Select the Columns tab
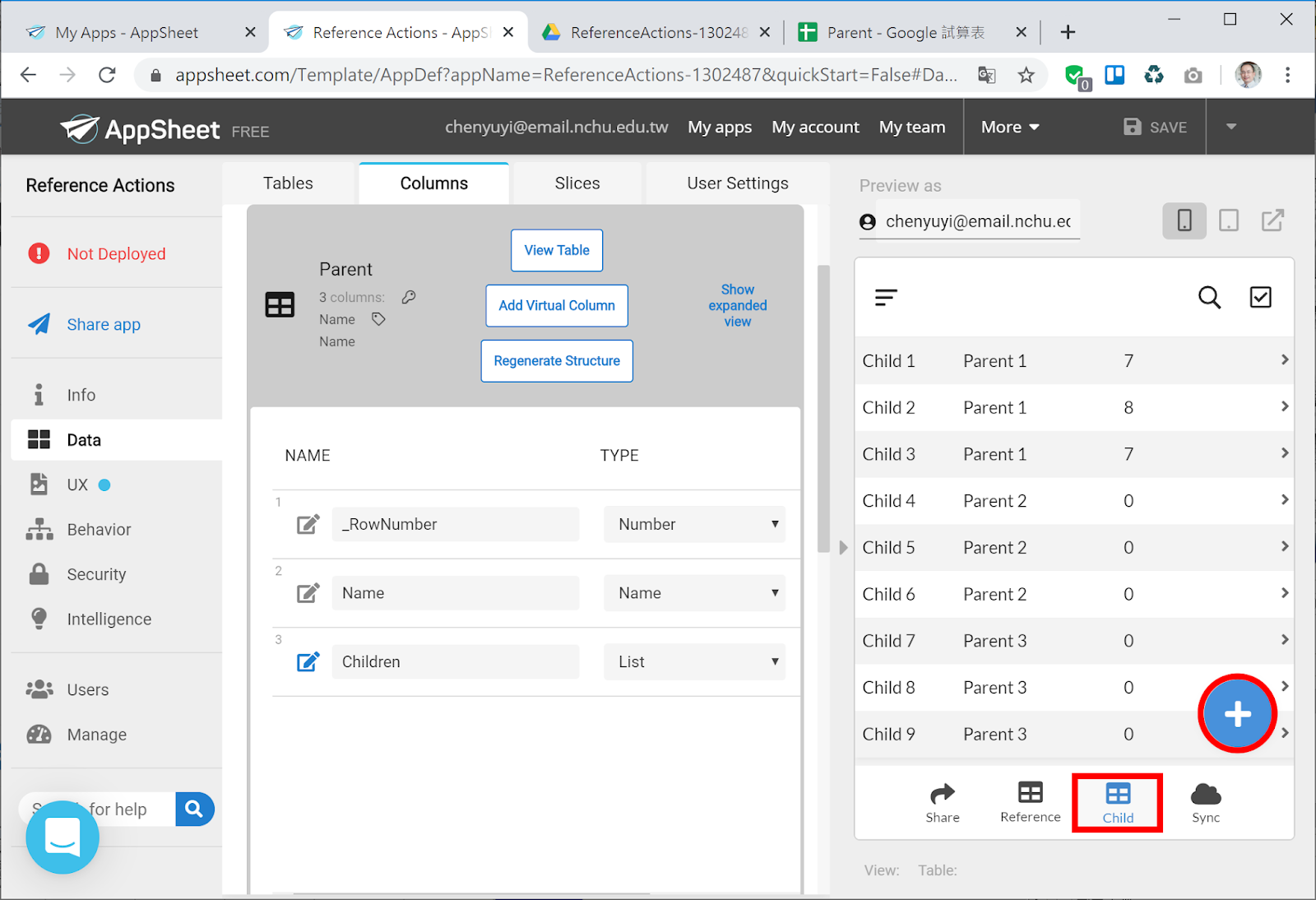 click(x=434, y=183)
